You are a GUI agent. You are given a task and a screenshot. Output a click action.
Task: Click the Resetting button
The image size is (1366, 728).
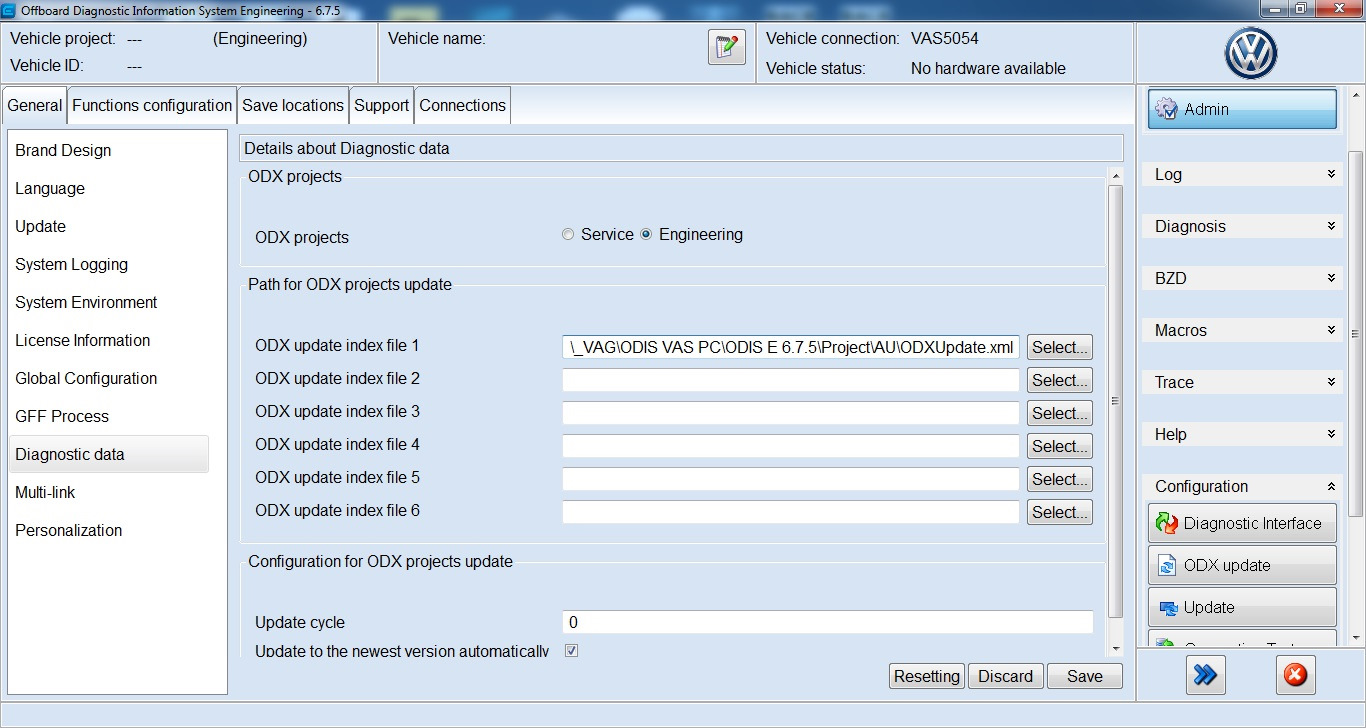click(927, 676)
